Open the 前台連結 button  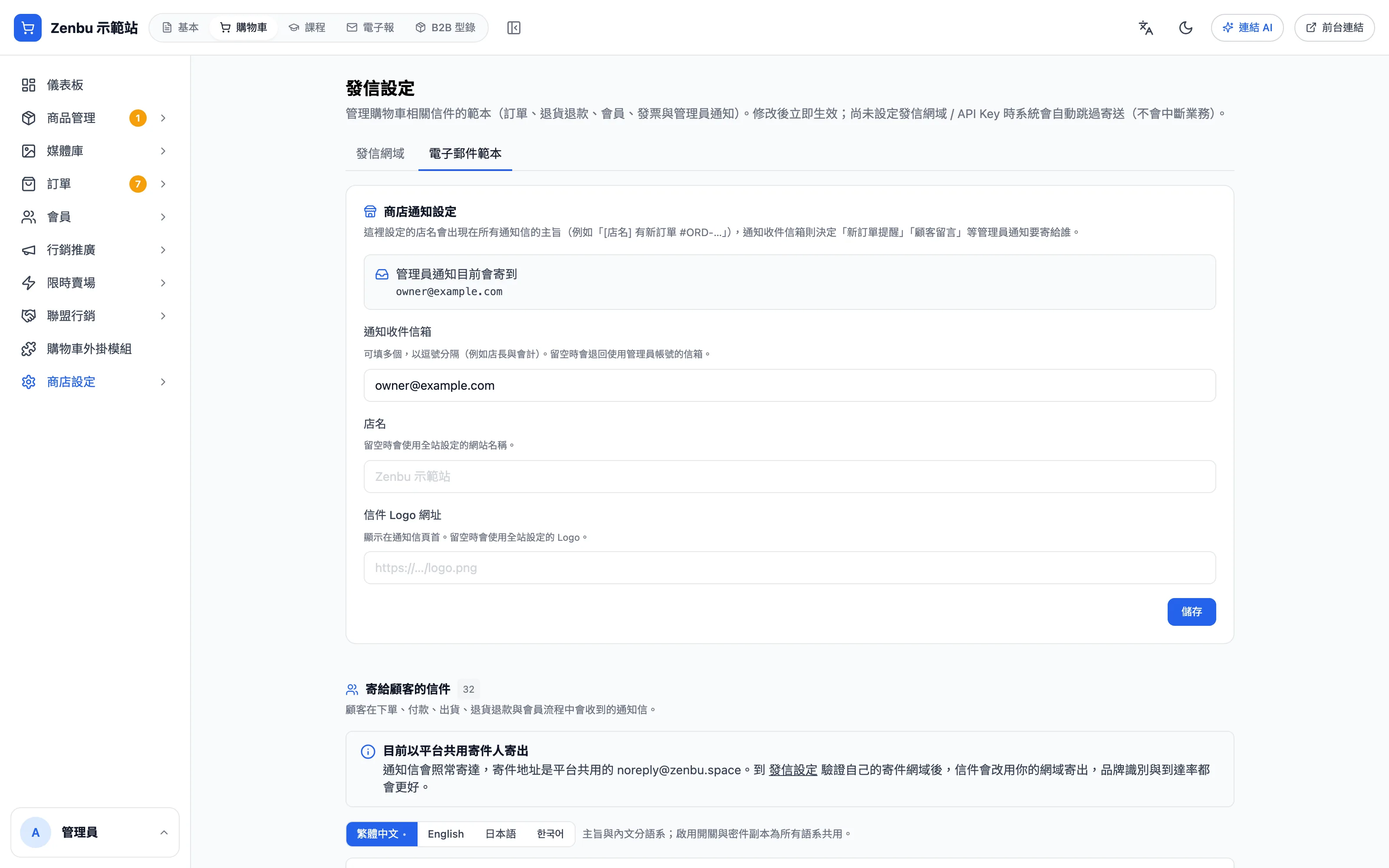pyautogui.click(x=1334, y=27)
